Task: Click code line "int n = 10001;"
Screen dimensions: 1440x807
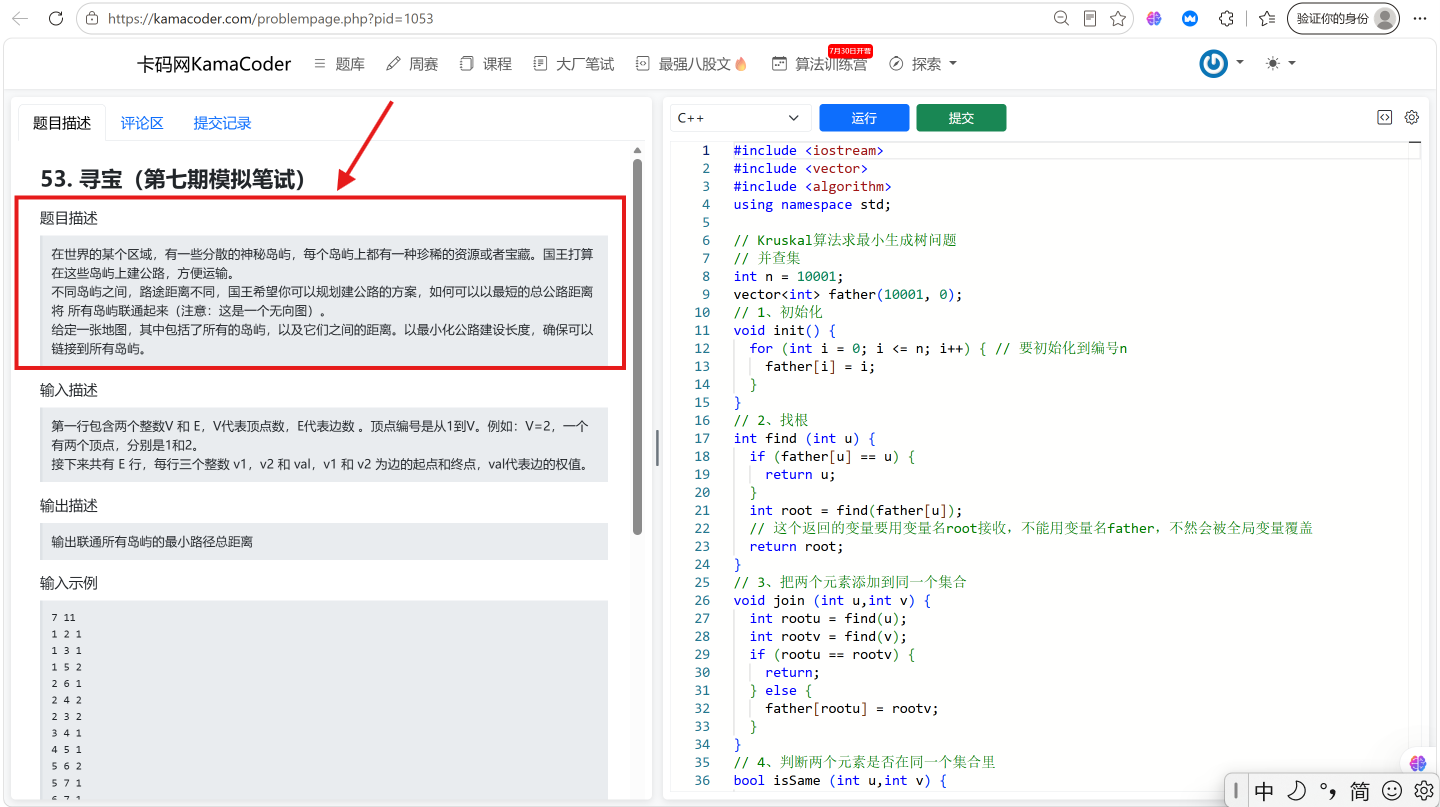Action: 788,276
